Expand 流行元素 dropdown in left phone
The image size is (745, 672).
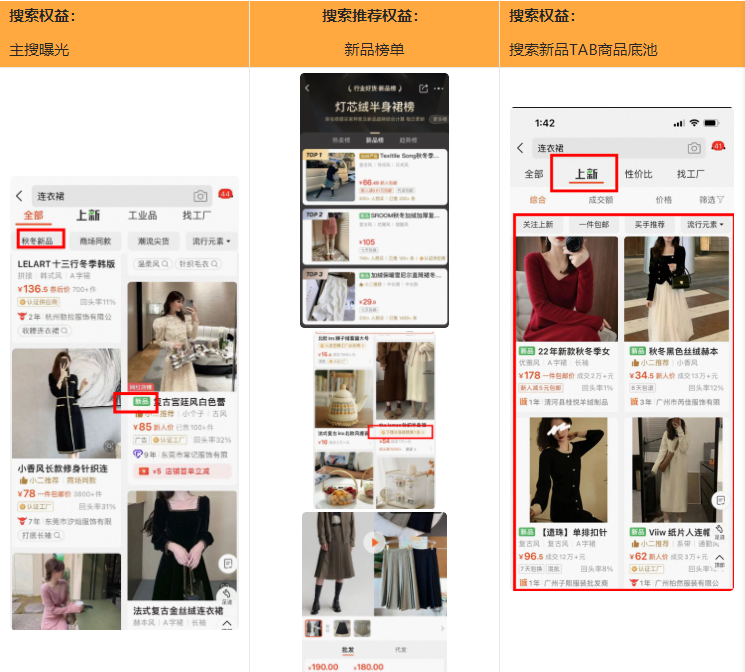211,241
